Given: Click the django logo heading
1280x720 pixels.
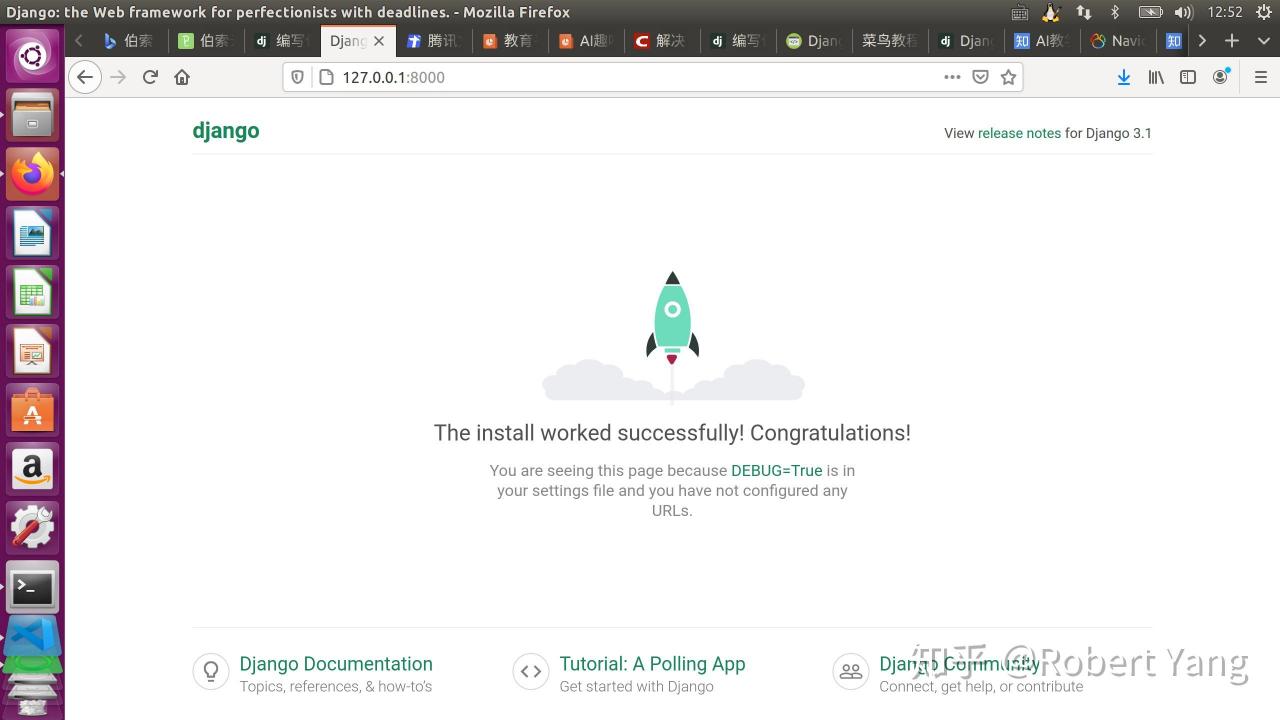Looking at the screenshot, I should pos(226,131).
